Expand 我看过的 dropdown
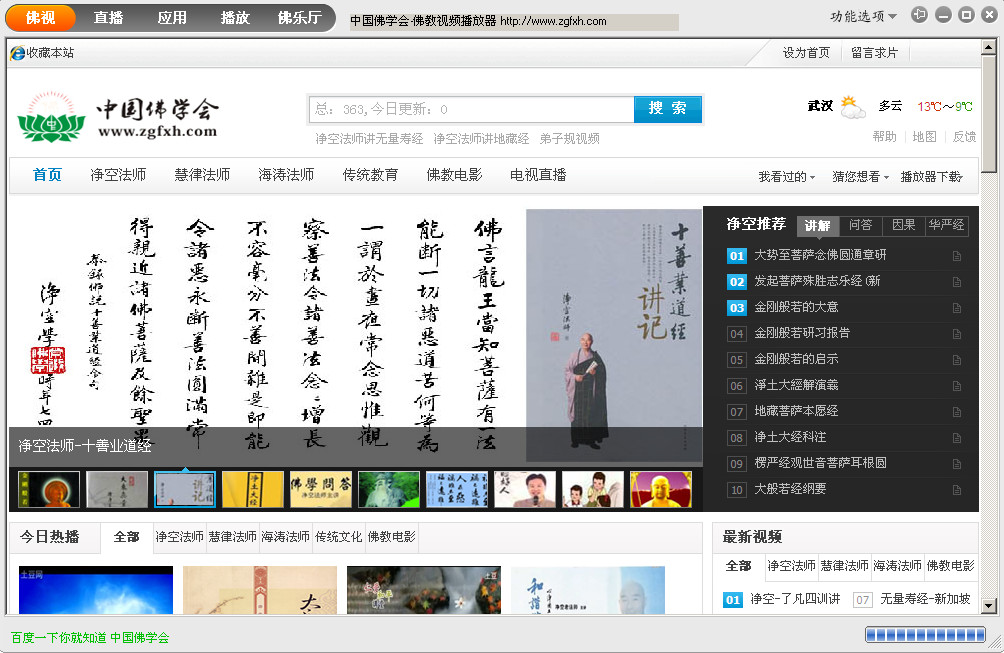This screenshot has width=1004, height=653. [x=786, y=177]
